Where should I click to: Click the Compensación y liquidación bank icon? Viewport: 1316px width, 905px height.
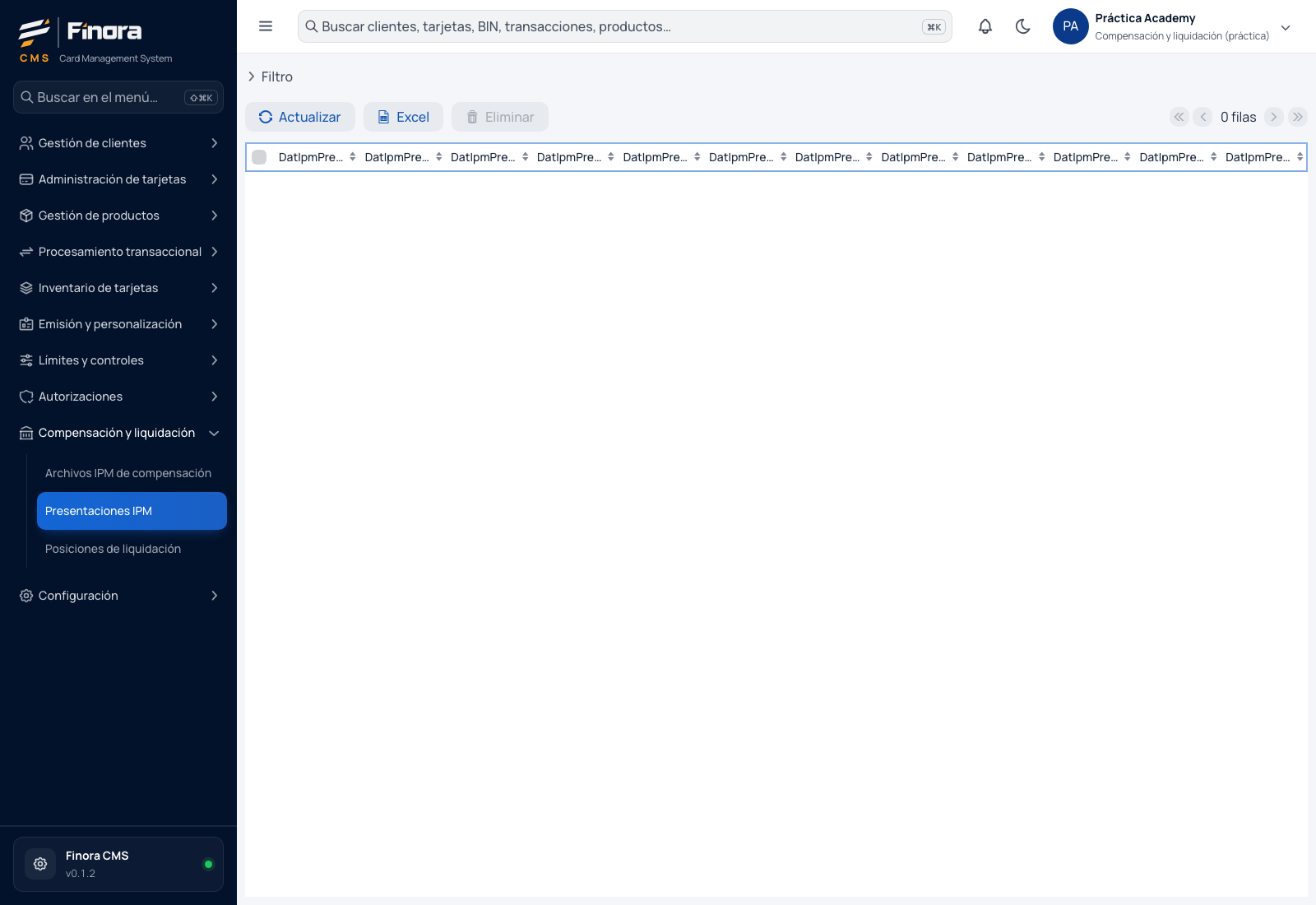point(26,433)
